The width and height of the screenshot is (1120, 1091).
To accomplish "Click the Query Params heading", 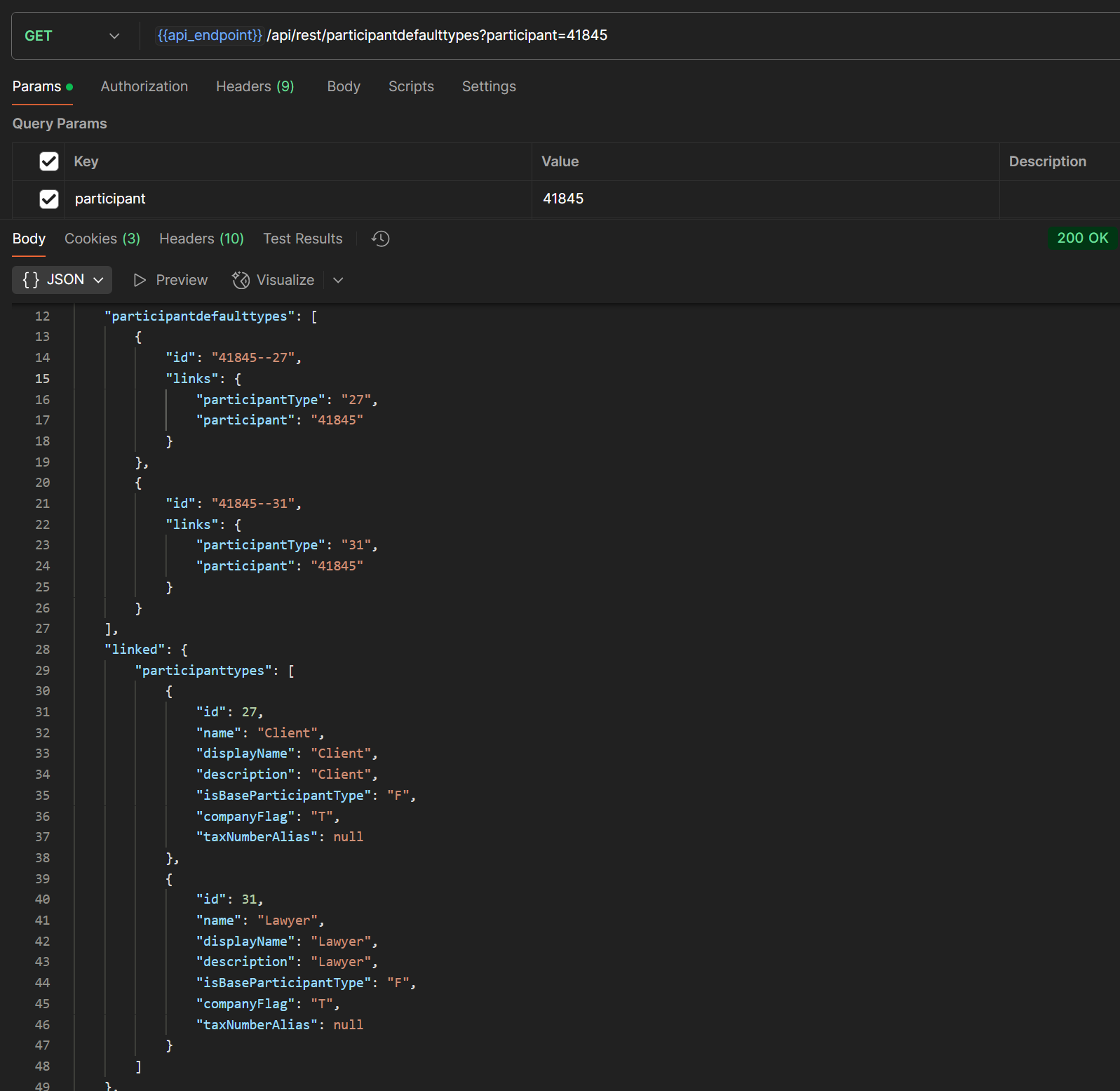I will tap(60, 123).
